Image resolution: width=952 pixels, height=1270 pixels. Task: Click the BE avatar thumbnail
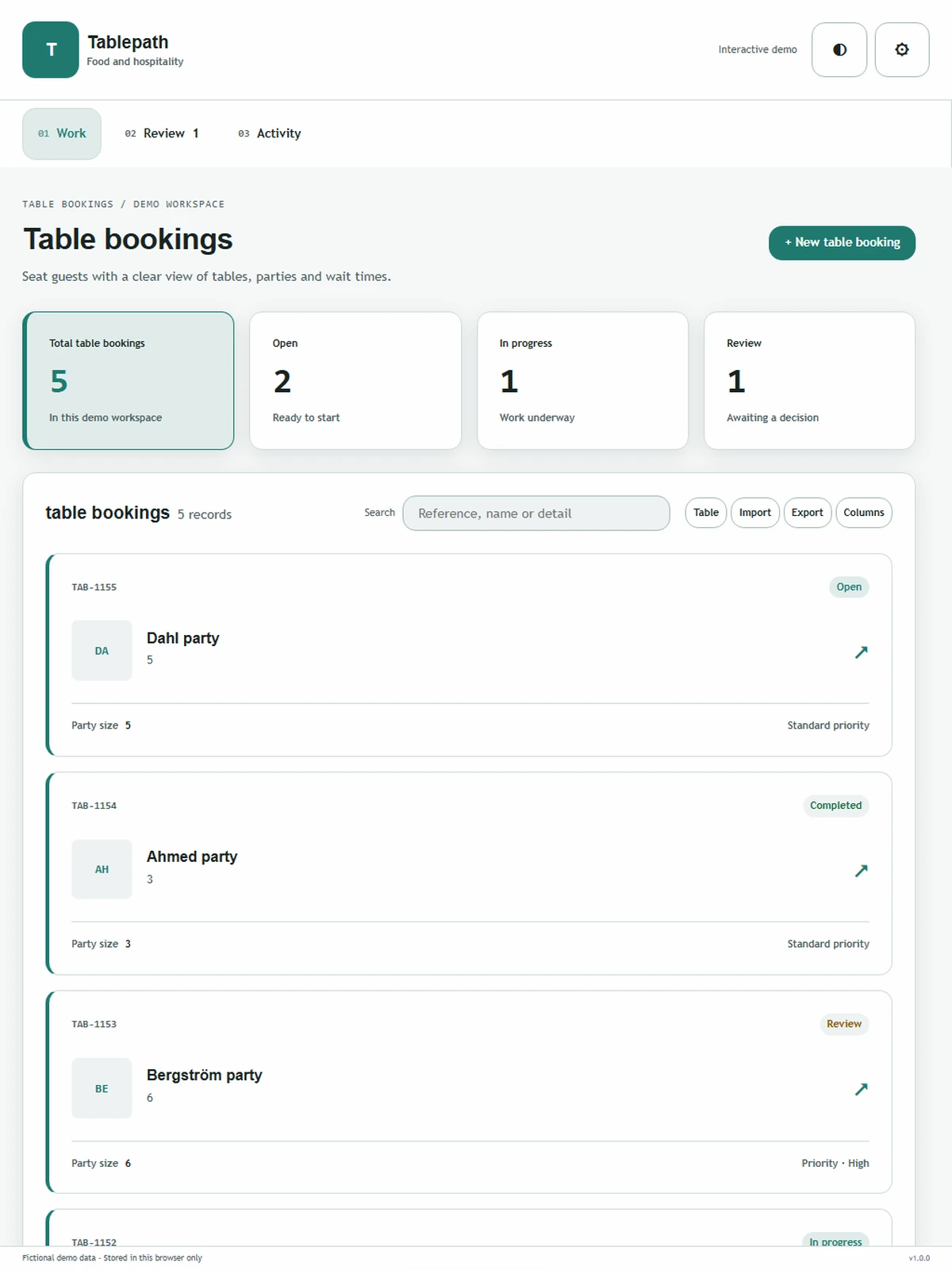[x=102, y=1088]
